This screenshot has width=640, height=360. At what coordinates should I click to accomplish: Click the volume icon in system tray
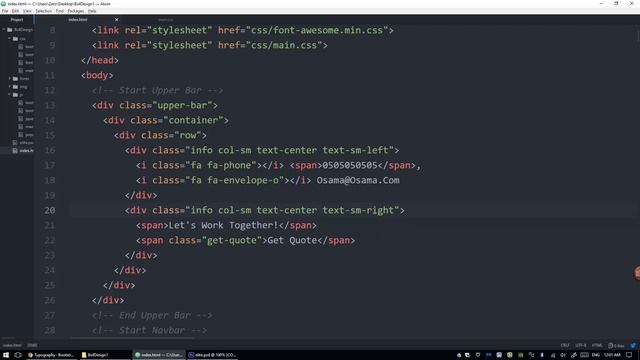pos(563,355)
